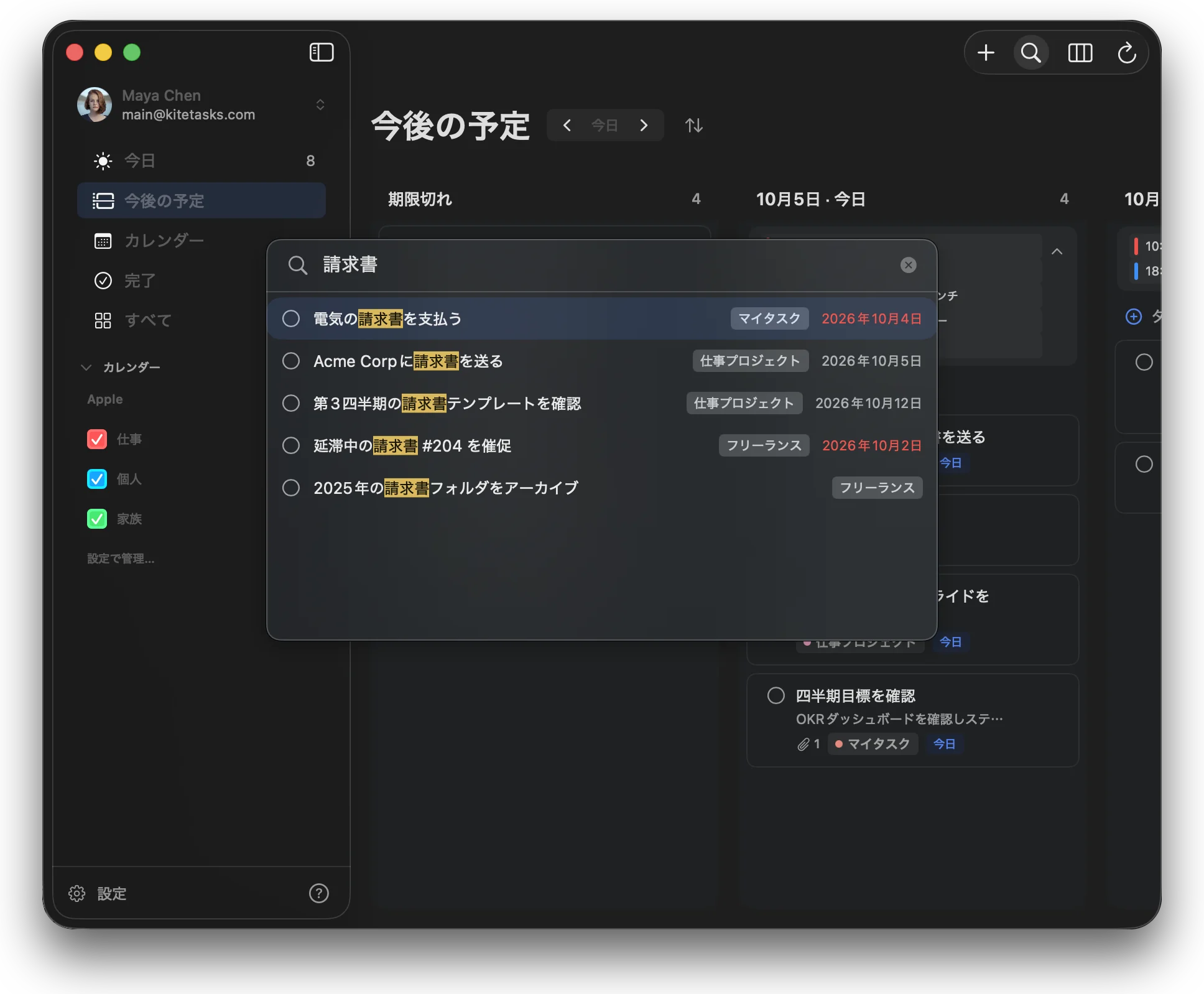Go to previous day chevron
Viewport: 1204px width, 994px height.
coord(567,126)
